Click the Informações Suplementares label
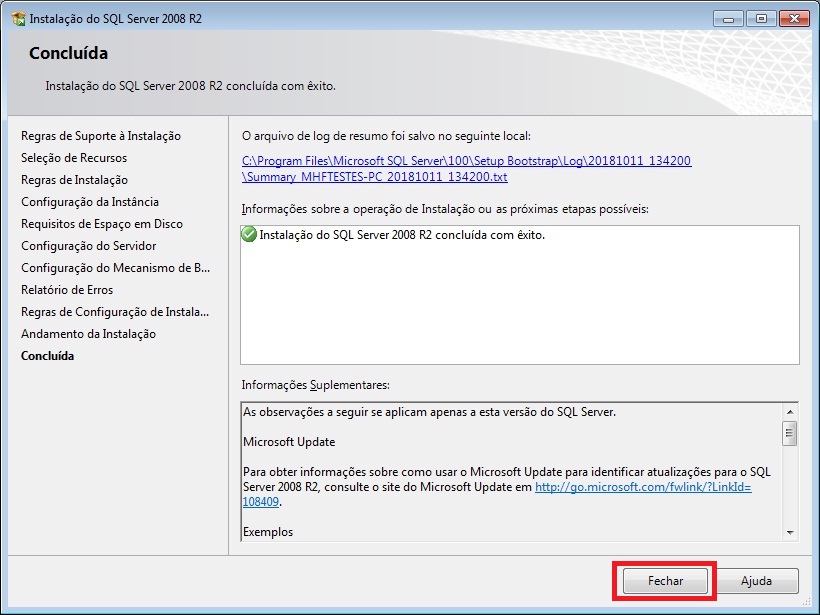 click(x=315, y=385)
